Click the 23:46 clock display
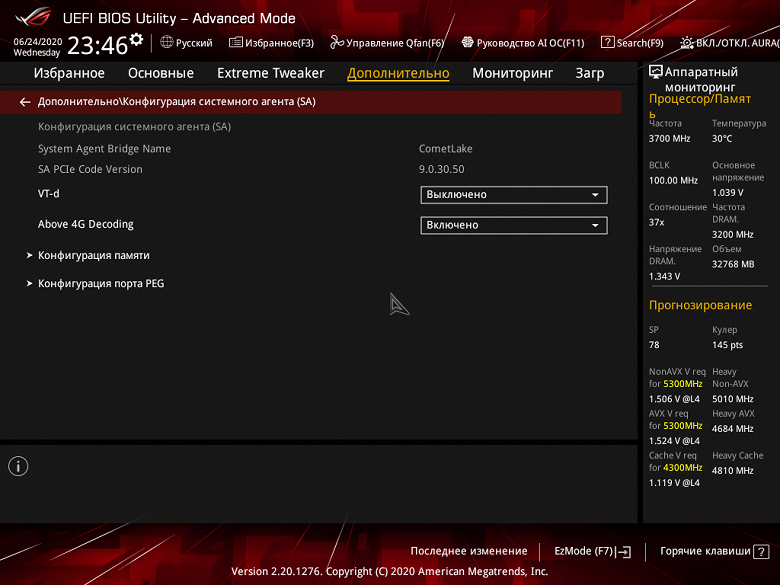The width and height of the screenshot is (780, 585). [x=98, y=46]
